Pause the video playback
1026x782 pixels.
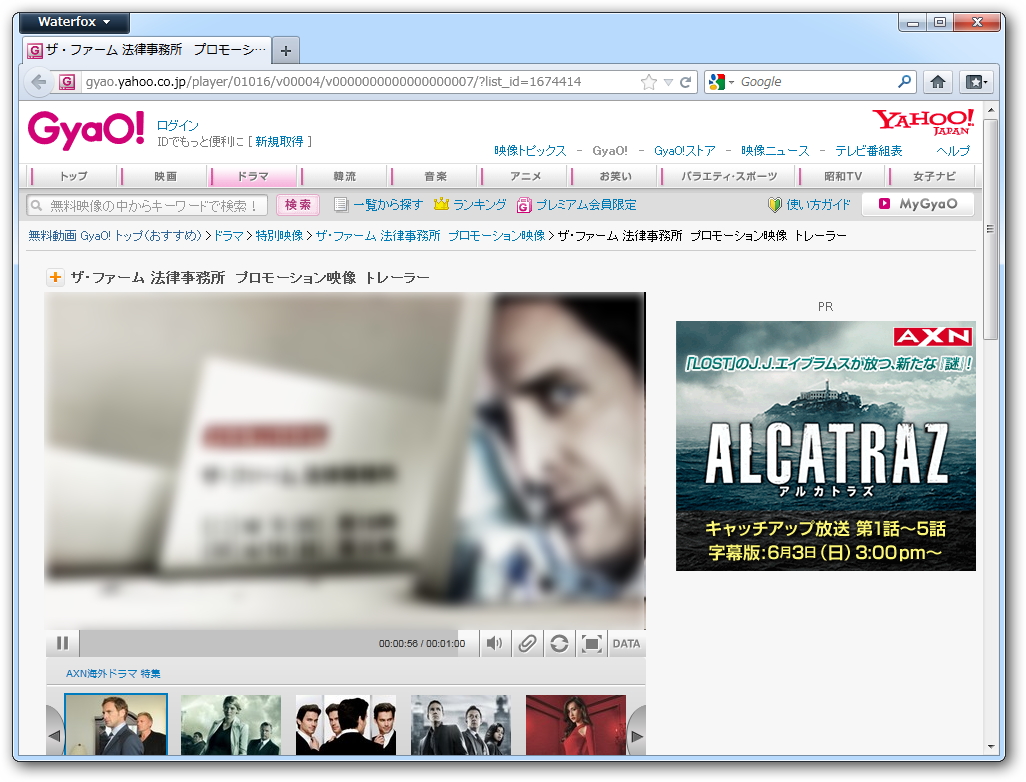tap(62, 643)
